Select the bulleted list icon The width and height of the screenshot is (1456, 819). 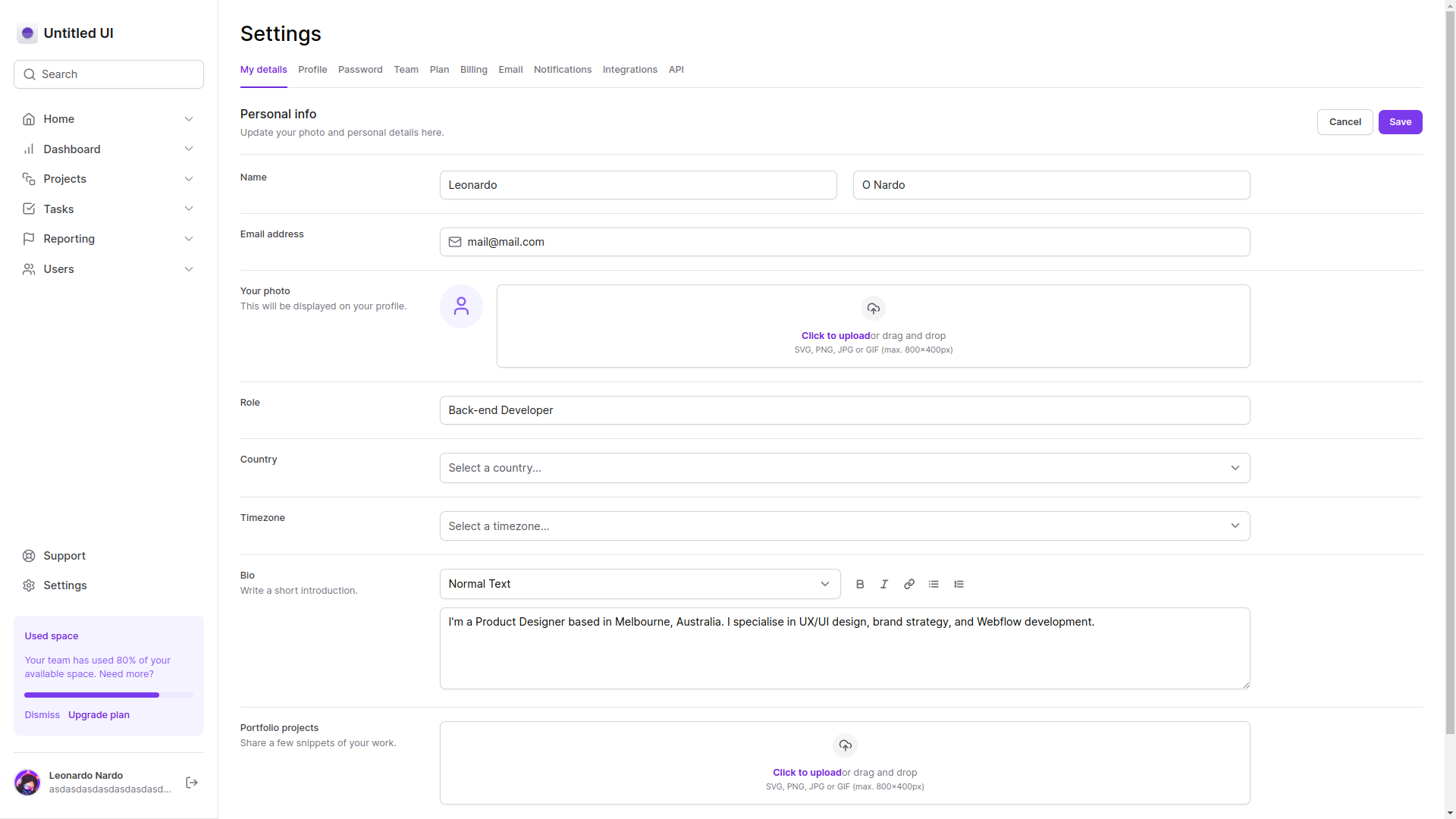point(934,584)
